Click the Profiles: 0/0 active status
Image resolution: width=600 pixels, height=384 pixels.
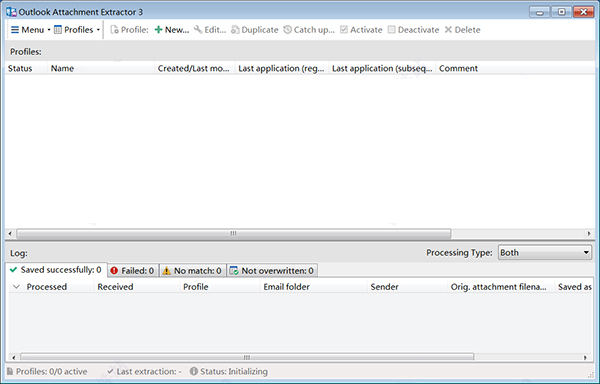pyautogui.click(x=47, y=371)
